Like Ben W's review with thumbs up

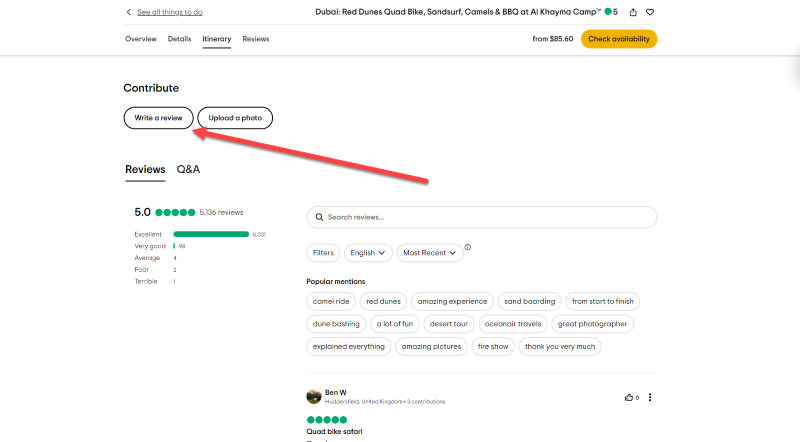(x=629, y=398)
